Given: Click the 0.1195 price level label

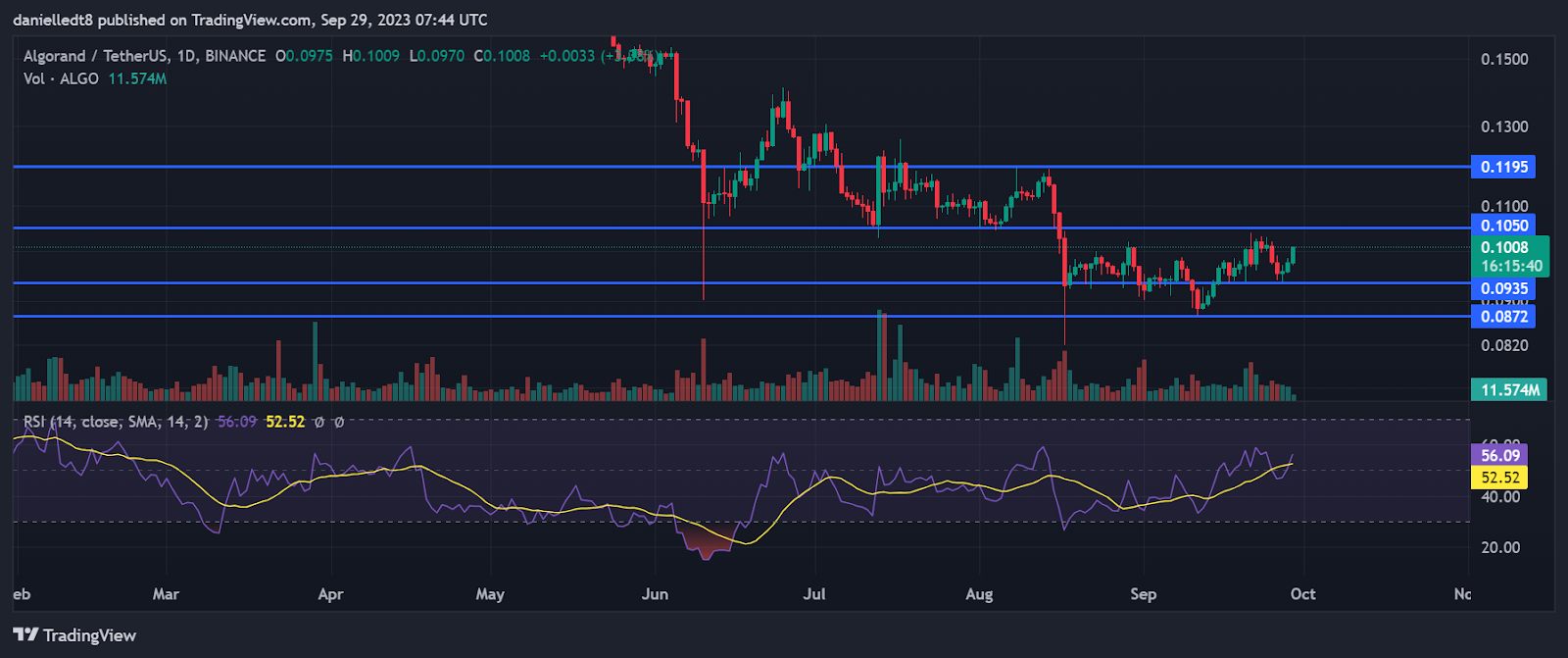Looking at the screenshot, I should click(1503, 167).
